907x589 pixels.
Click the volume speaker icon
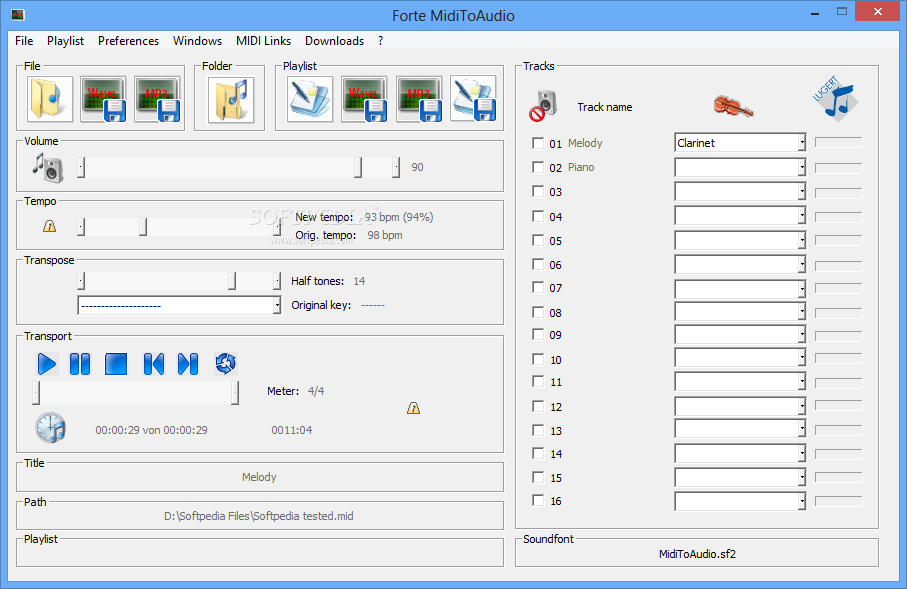coord(47,168)
